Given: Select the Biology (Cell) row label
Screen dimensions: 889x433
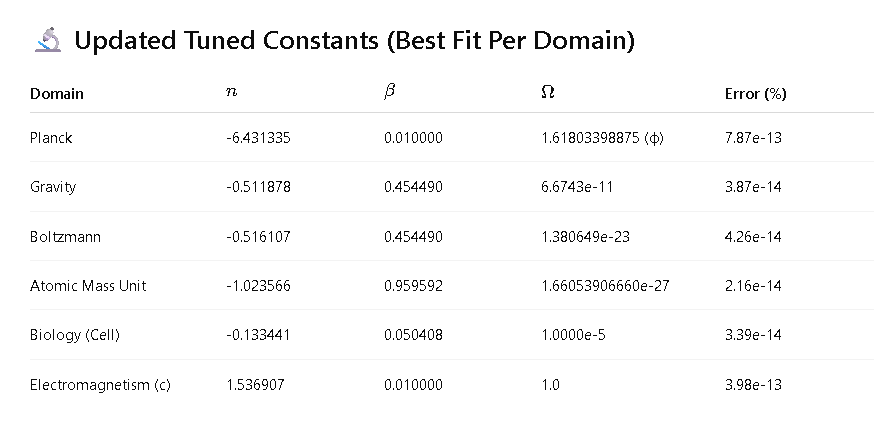Looking at the screenshot, I should tap(75, 335).
